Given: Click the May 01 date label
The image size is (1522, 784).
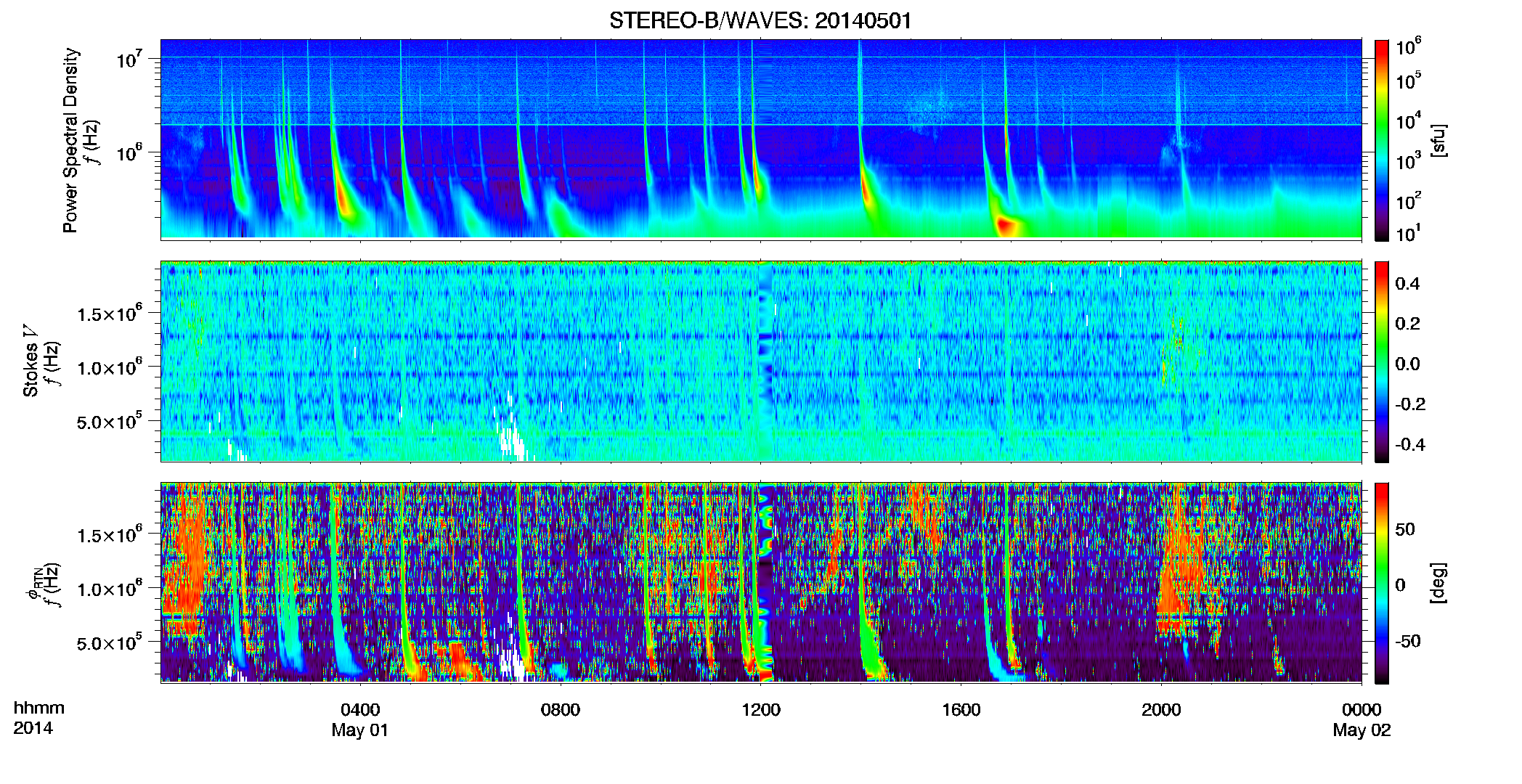Looking at the screenshot, I should pos(360,730).
